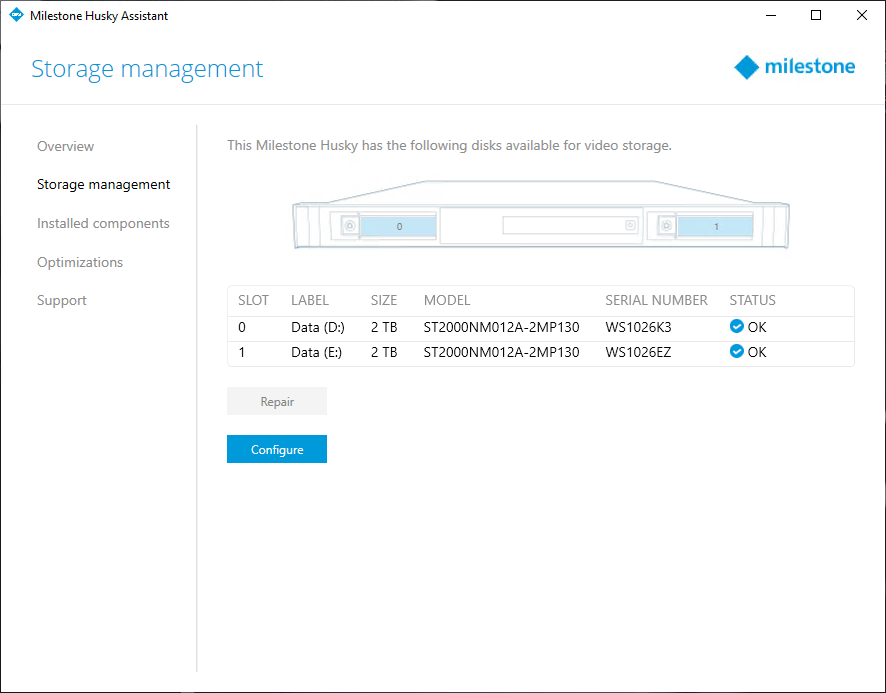Click the disks available description text
The height and width of the screenshot is (693, 886).
pos(449,146)
